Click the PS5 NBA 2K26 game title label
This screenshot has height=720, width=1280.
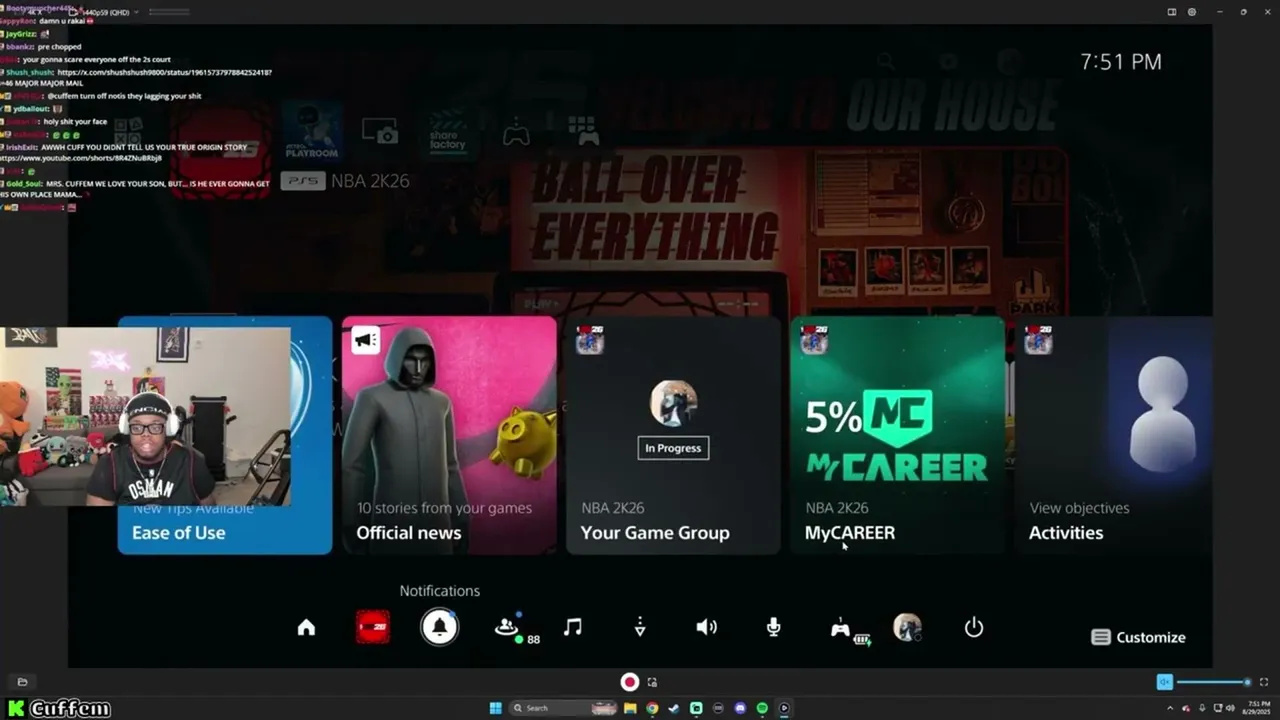(345, 181)
